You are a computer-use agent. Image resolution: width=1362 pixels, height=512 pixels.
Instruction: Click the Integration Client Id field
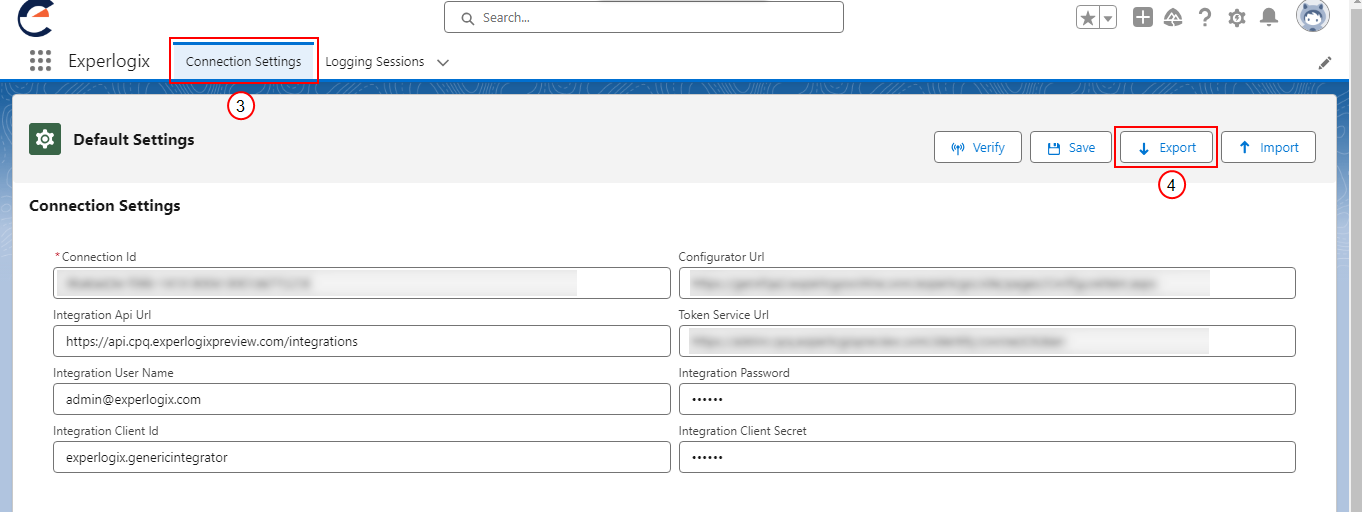362,457
